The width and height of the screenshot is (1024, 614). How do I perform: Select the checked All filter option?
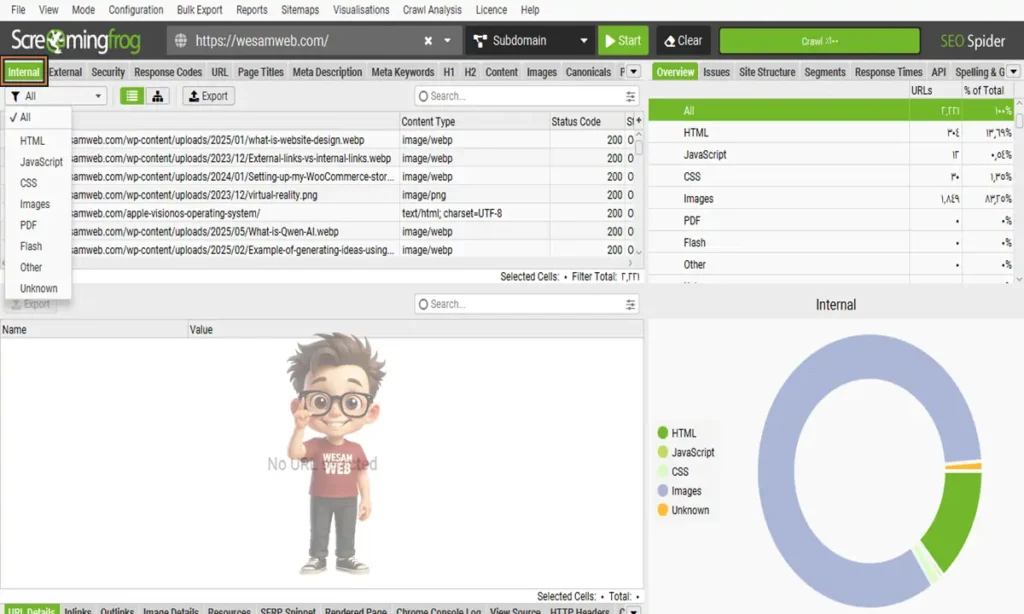point(26,117)
